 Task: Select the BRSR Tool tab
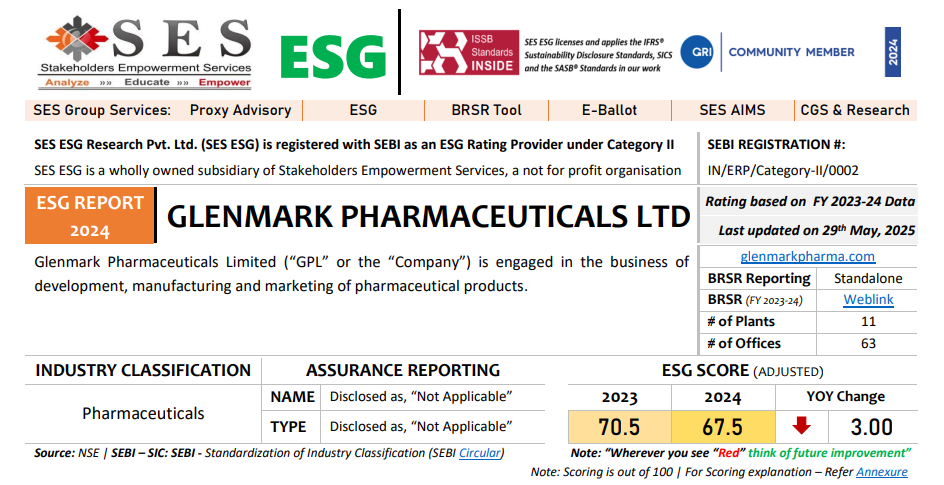coord(486,110)
